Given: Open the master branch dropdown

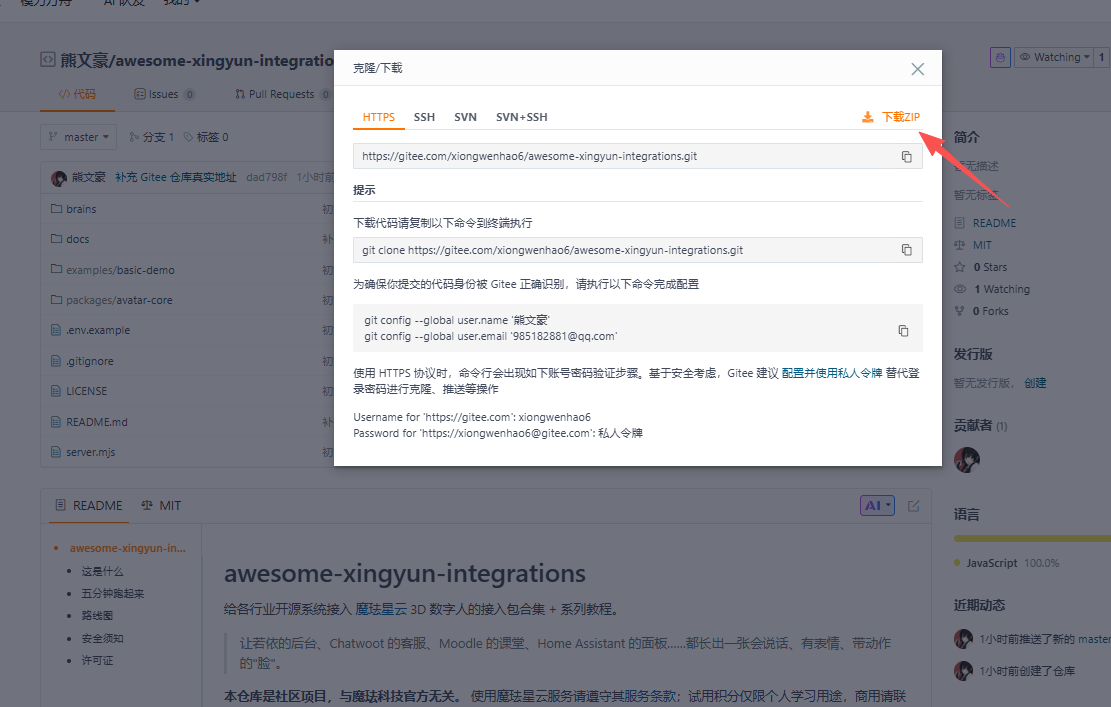Looking at the screenshot, I should [x=78, y=137].
